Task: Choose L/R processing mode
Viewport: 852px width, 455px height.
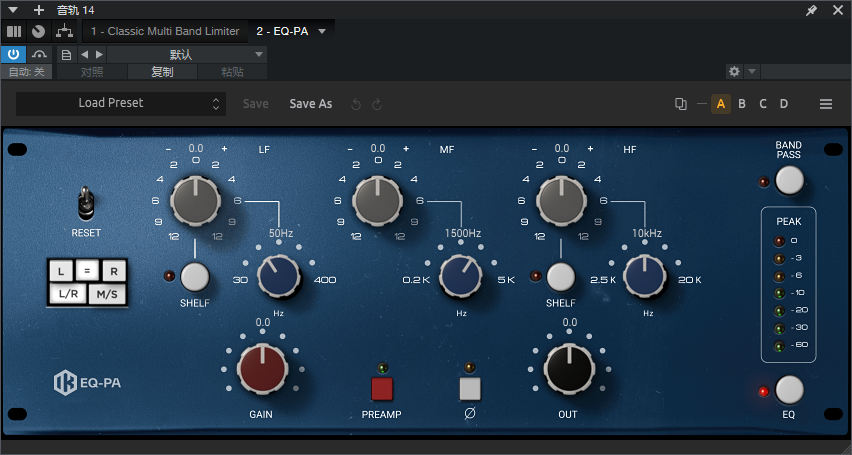Action: (x=68, y=294)
